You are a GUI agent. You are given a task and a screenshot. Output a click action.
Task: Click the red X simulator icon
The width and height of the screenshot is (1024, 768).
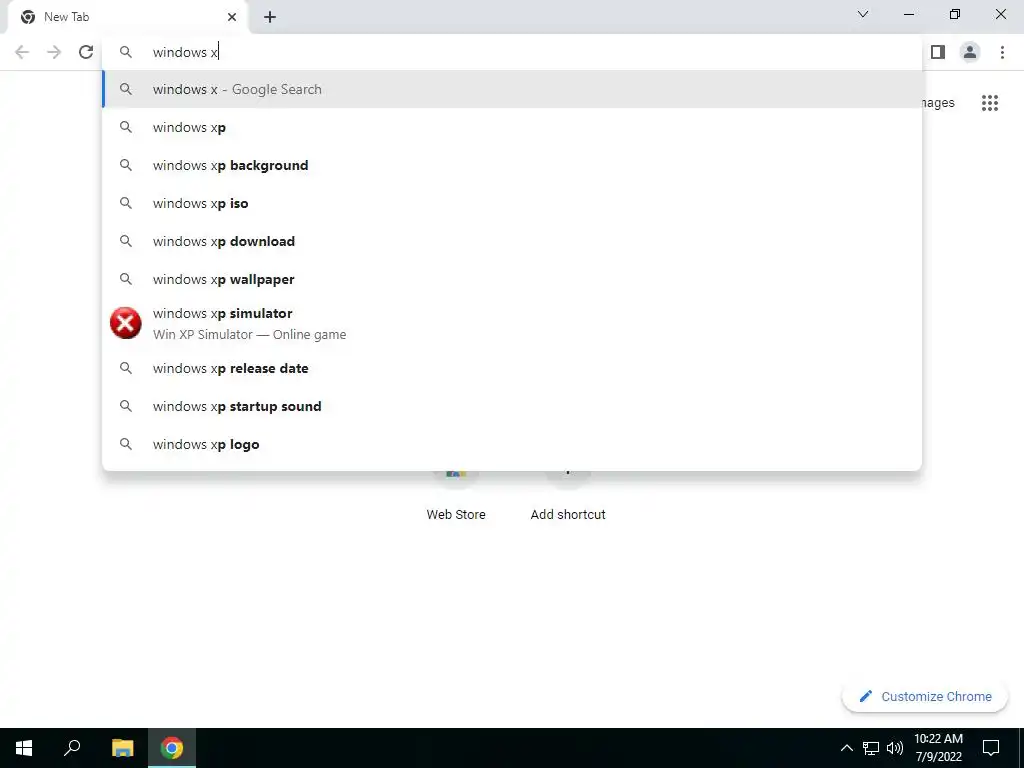coord(125,323)
